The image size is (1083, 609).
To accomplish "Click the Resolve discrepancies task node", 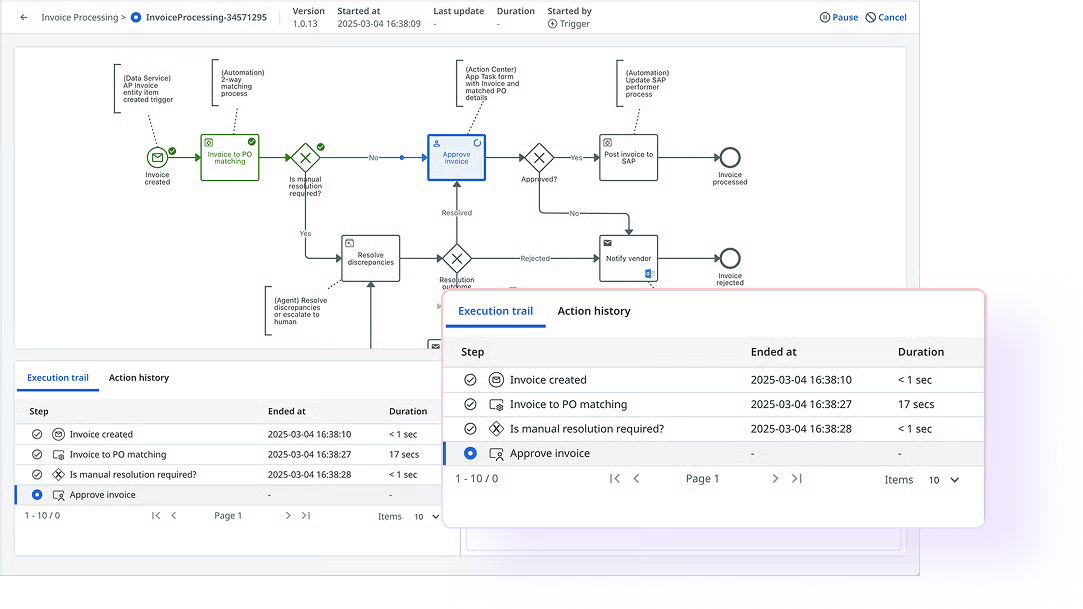I will [370, 258].
